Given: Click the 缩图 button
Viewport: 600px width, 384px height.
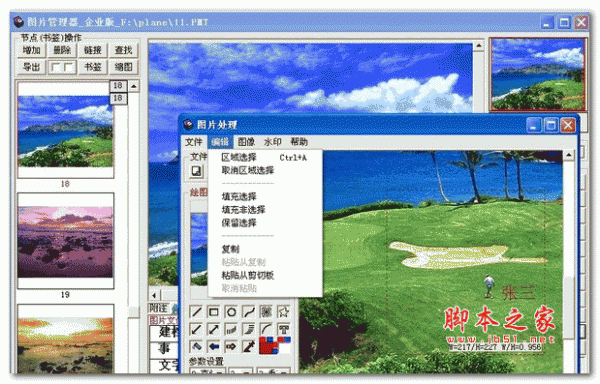Looking at the screenshot, I should 123,67.
